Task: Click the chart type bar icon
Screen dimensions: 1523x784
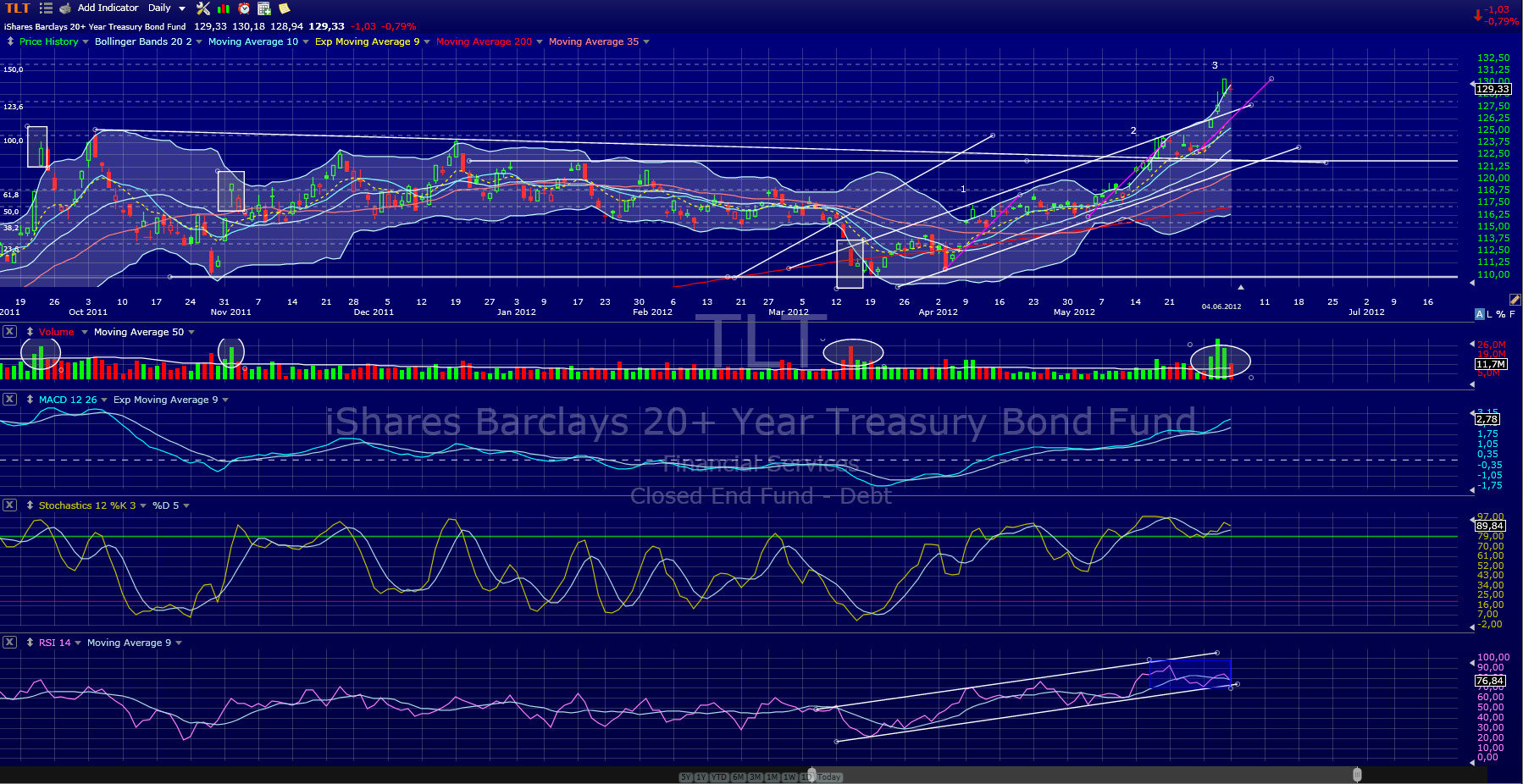Action: pos(224,8)
